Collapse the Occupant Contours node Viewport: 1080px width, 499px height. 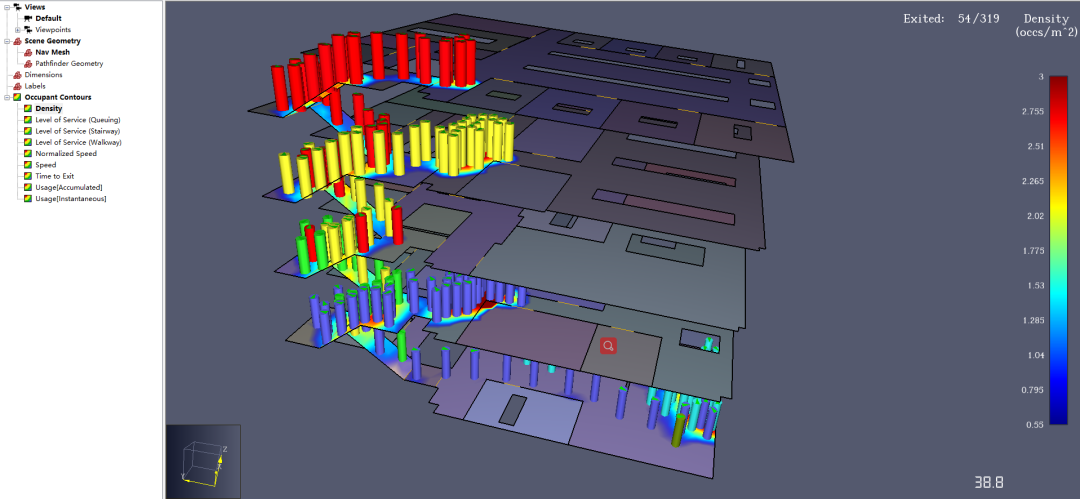6,97
